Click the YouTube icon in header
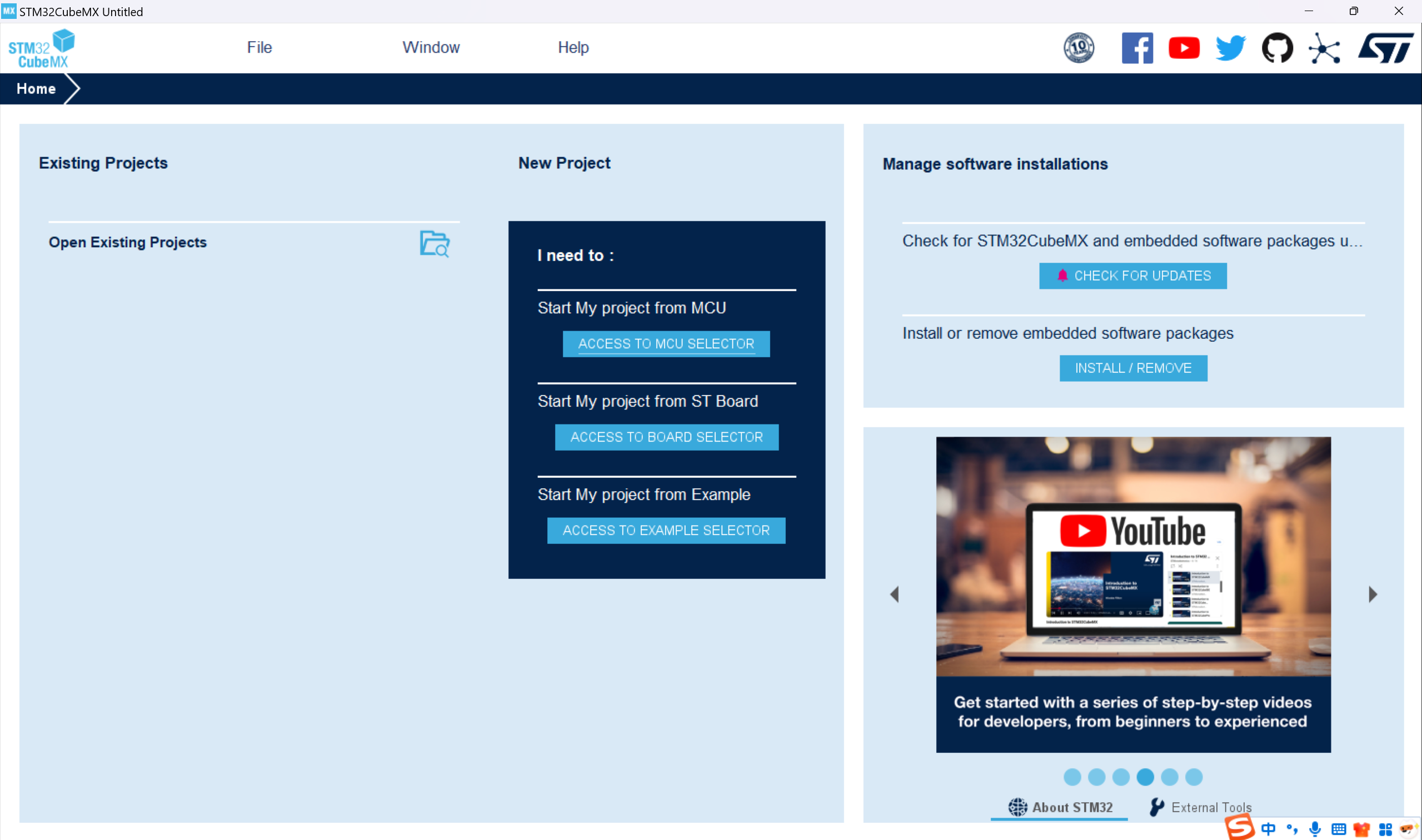1422x840 pixels. 1184,48
